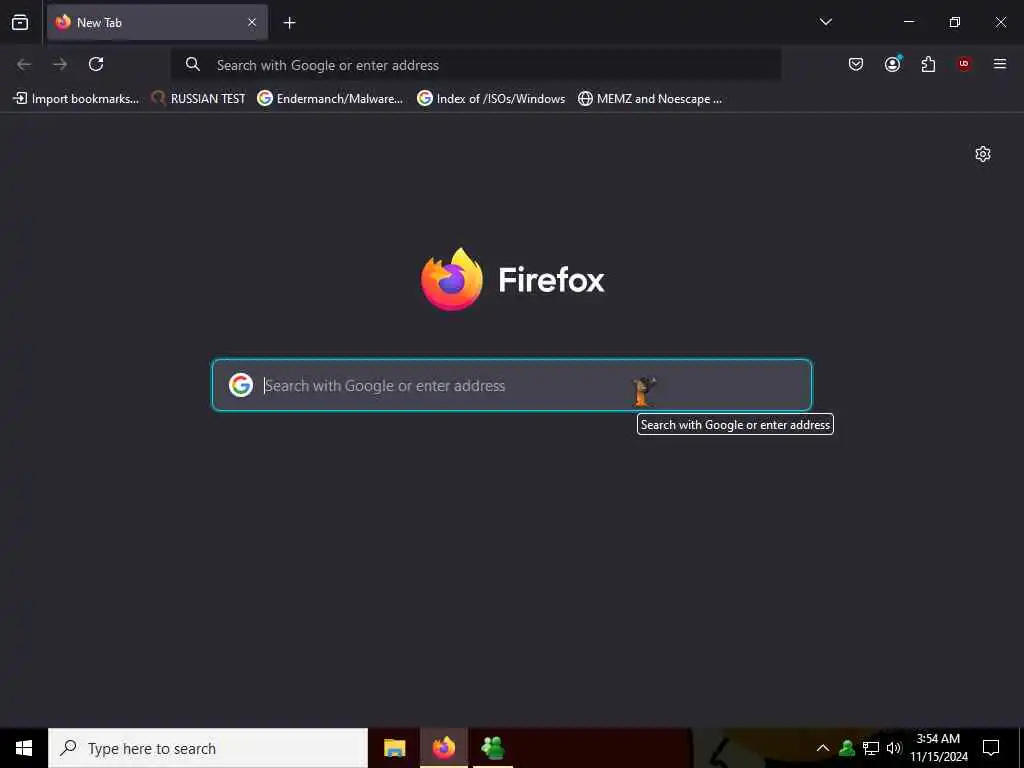The image size is (1024, 768).
Task: Close the New Tab tab
Action: (x=252, y=22)
